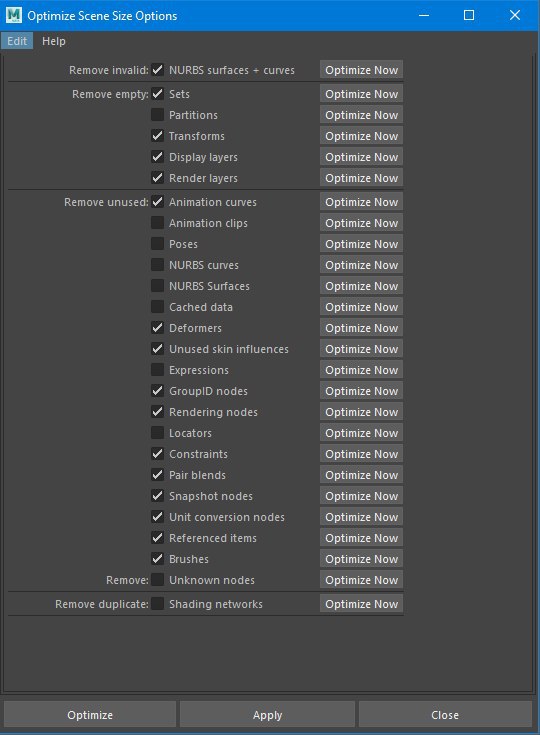Click Optimize Now for Shading networks
540x735 pixels.
tap(361, 604)
